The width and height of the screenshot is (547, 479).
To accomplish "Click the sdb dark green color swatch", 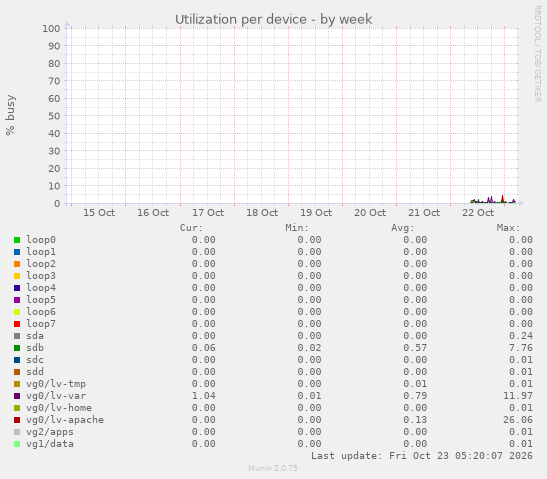I will (17, 348).
